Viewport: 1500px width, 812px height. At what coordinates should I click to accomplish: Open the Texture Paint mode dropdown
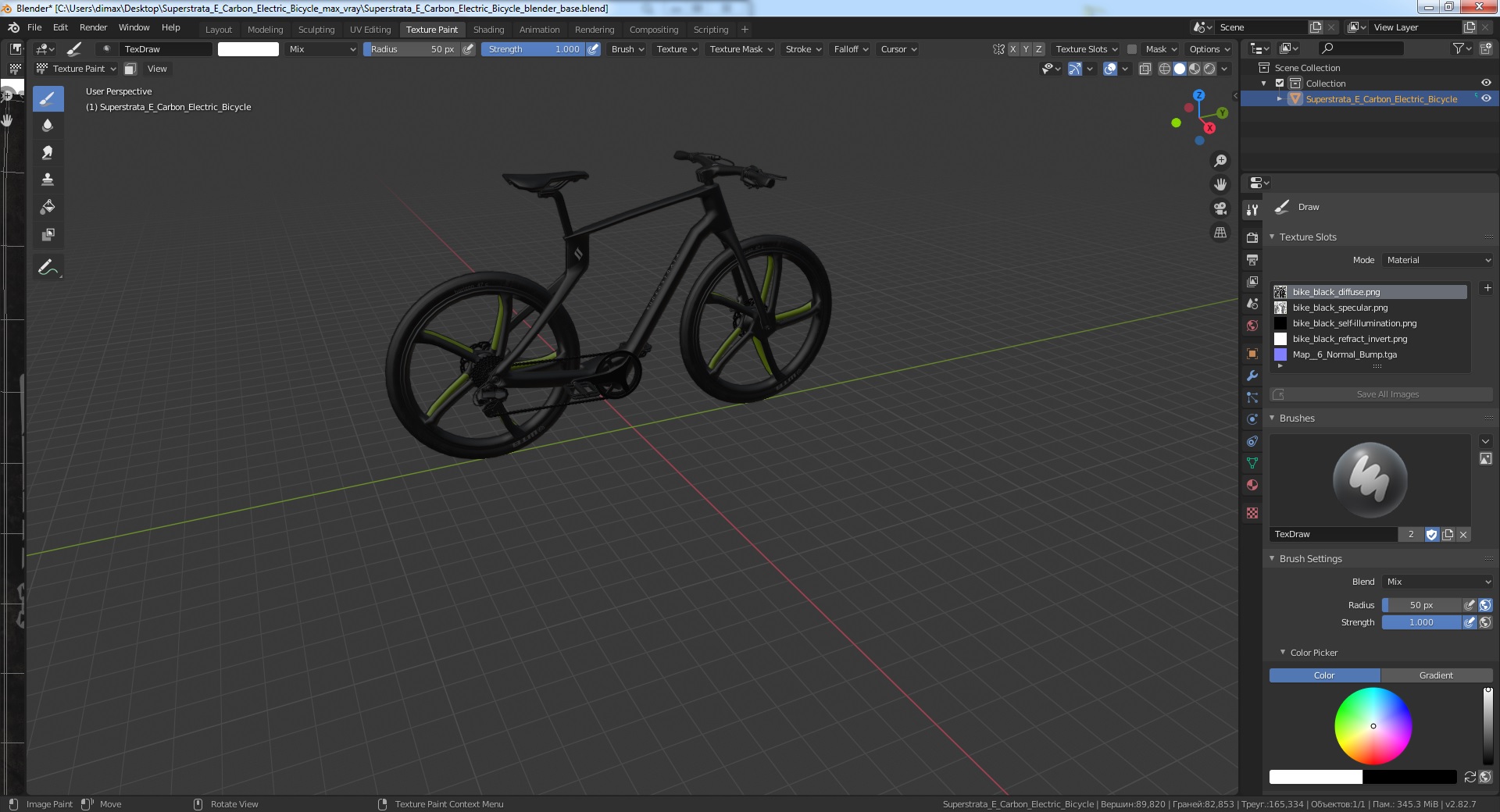(77, 69)
